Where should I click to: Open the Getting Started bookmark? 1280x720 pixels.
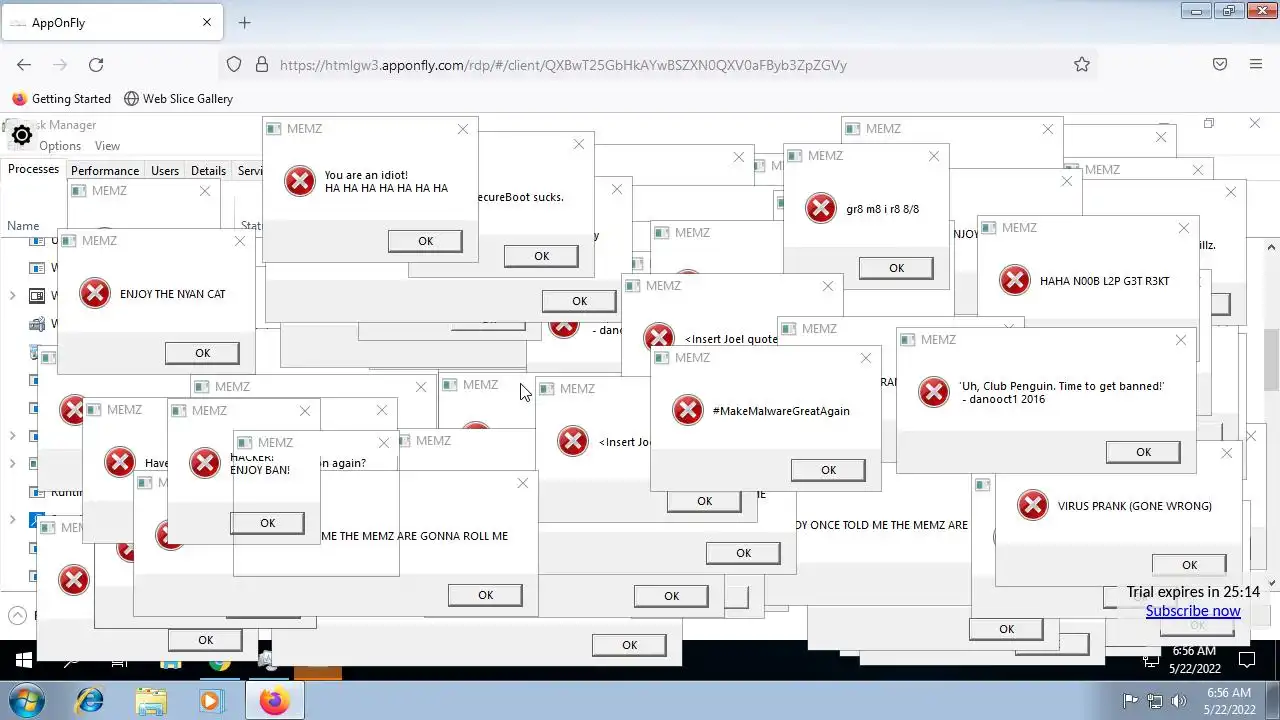(x=61, y=98)
